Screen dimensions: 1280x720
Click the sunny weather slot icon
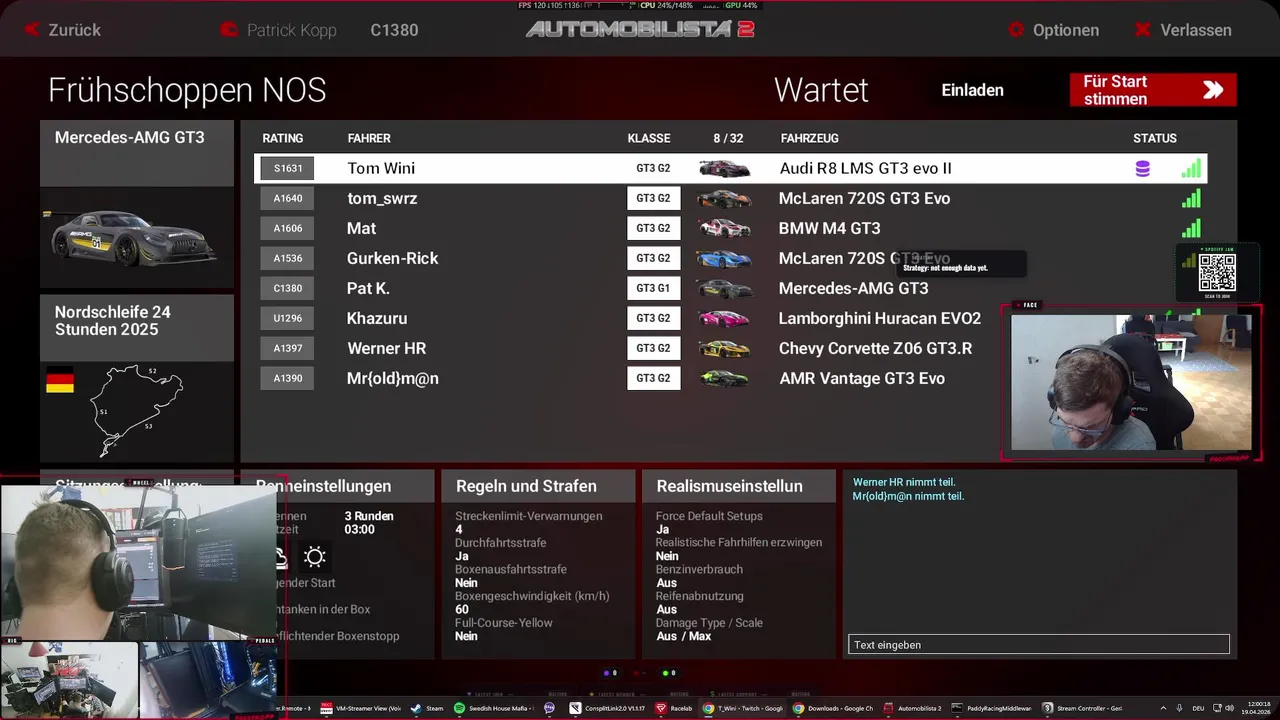315,557
